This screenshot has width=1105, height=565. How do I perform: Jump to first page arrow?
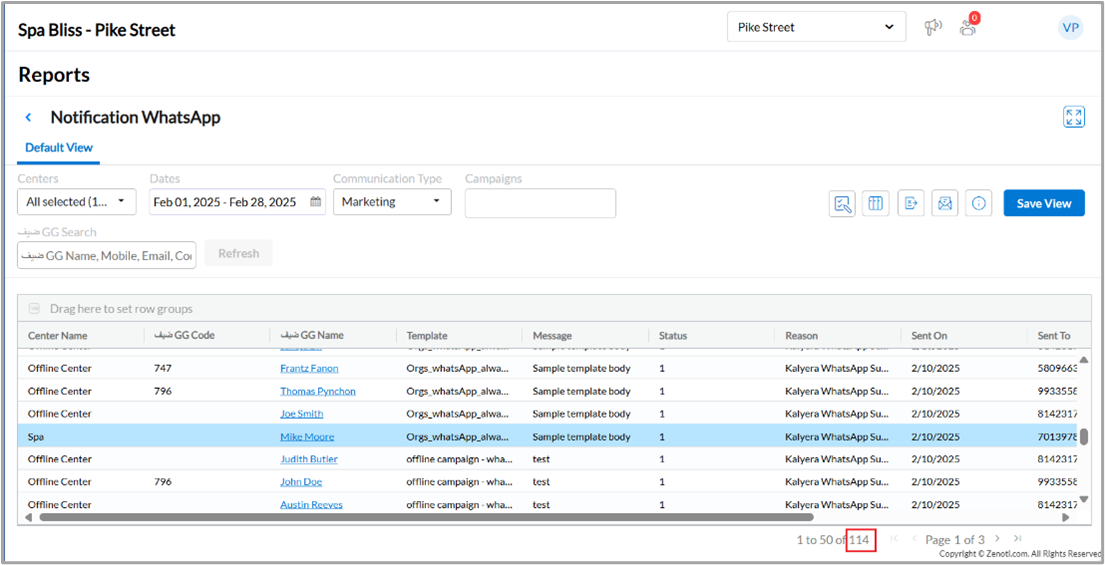[x=894, y=539]
